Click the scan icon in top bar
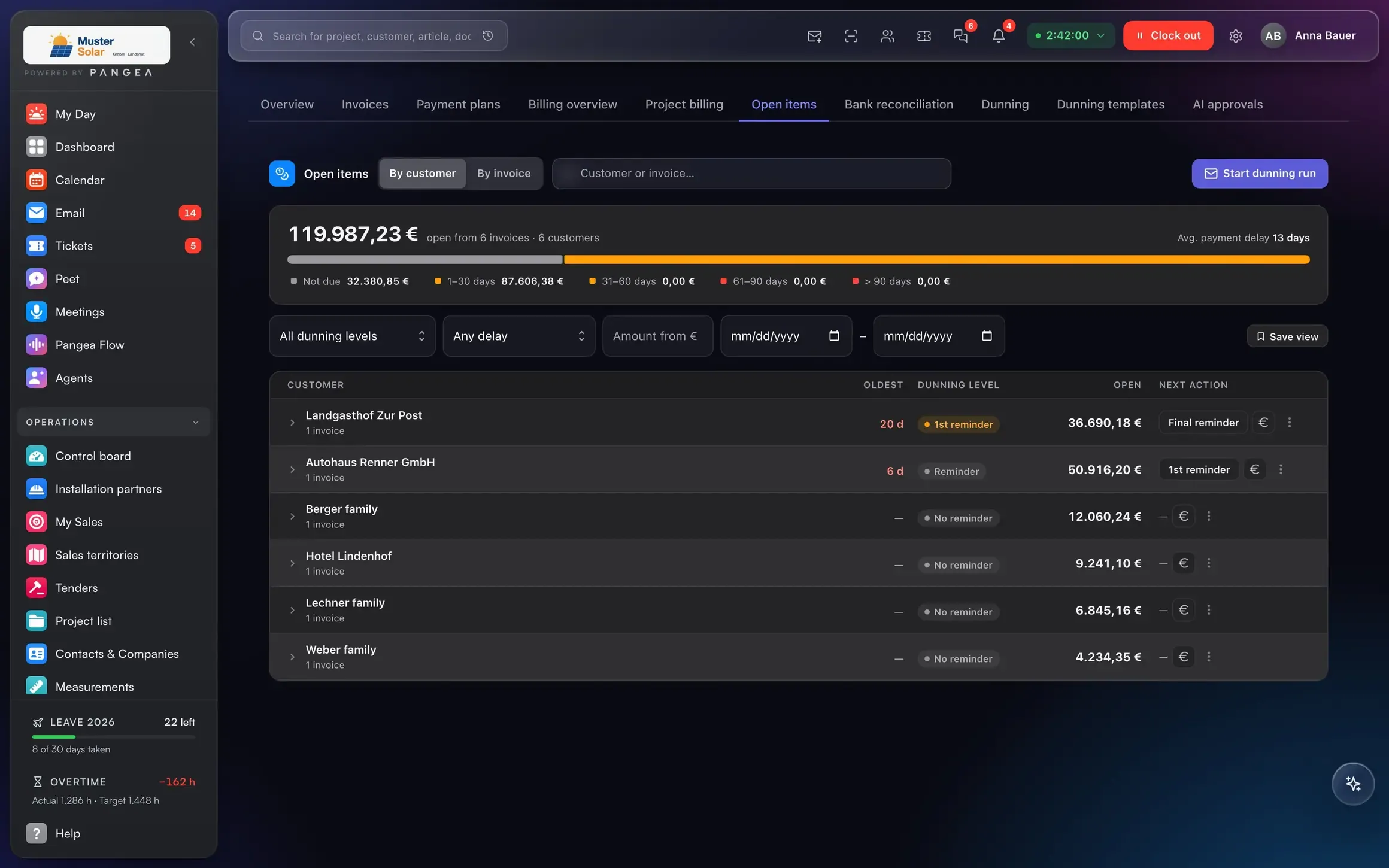This screenshot has width=1389, height=868. (x=851, y=36)
